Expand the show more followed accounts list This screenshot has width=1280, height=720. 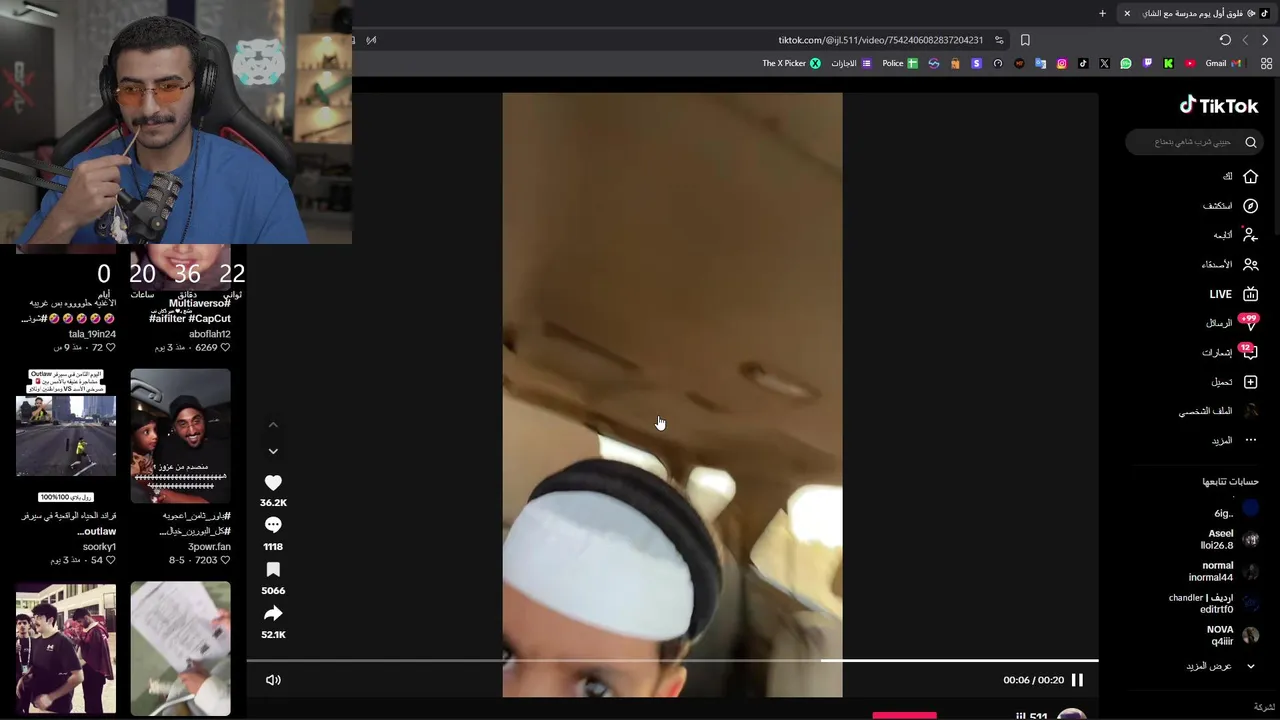1218,666
